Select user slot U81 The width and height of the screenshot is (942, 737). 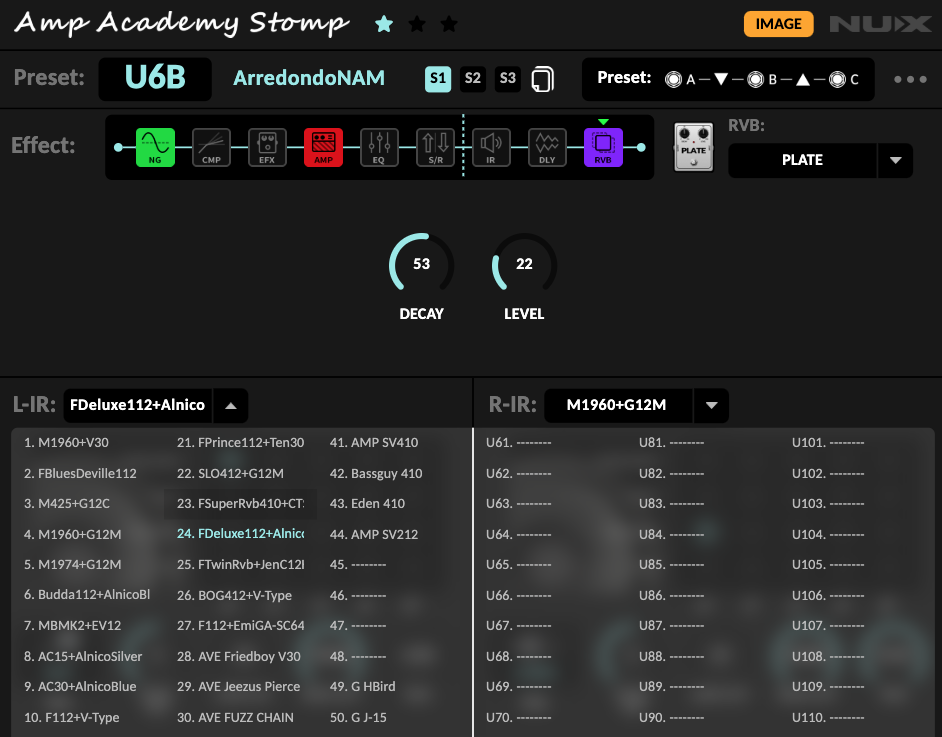tap(671, 443)
